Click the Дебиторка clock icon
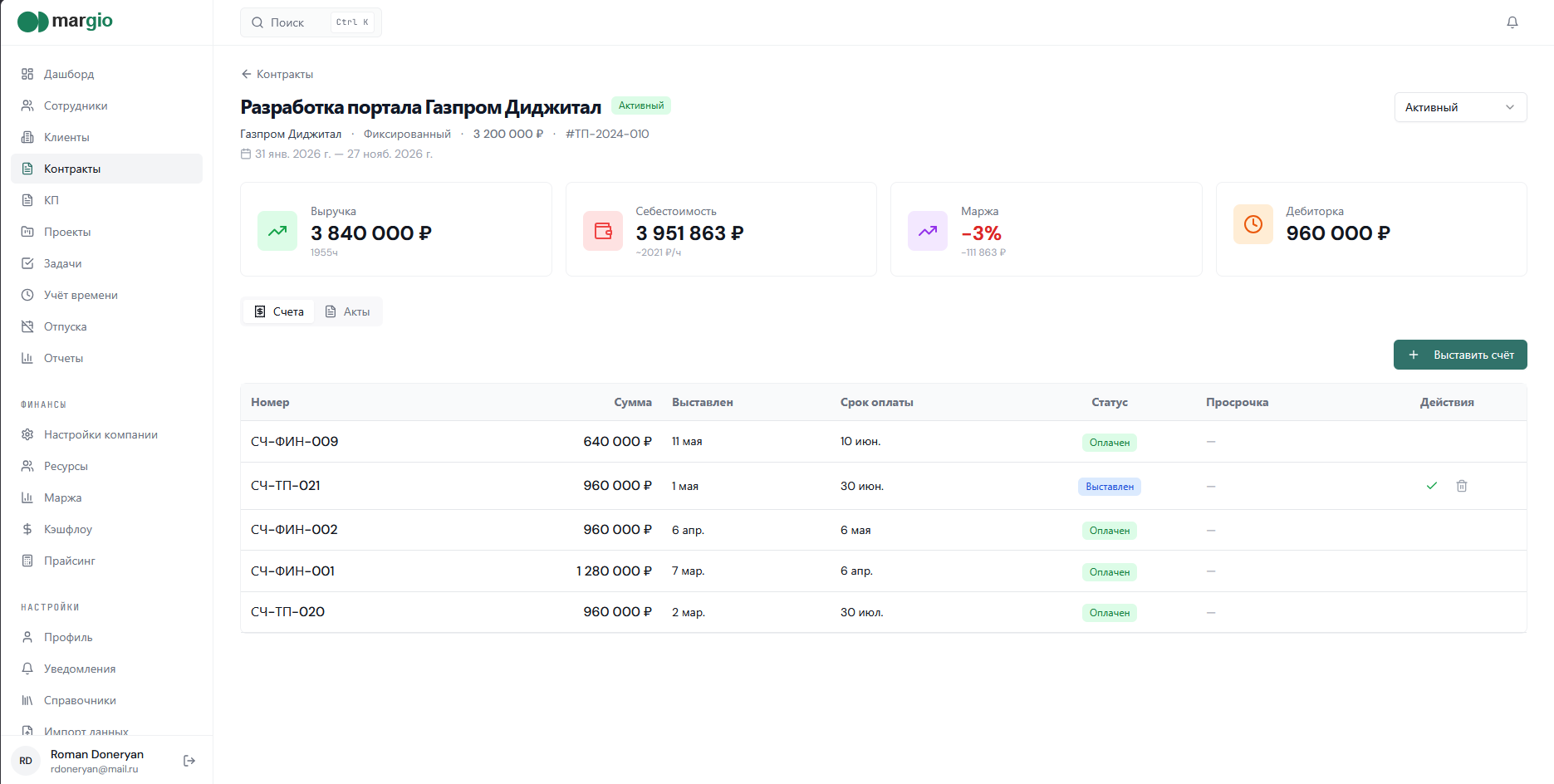Image resolution: width=1554 pixels, height=784 pixels. 1253,224
